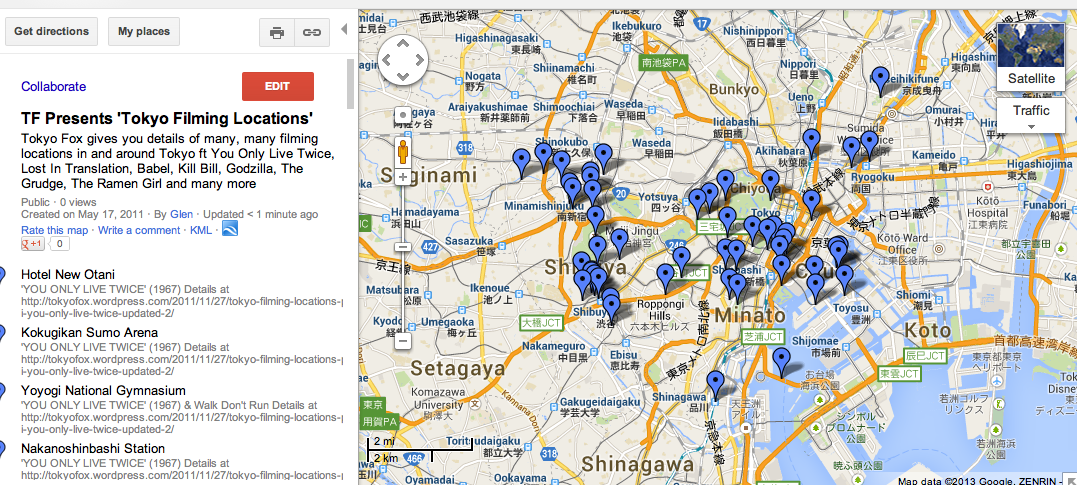Print the current map
The height and width of the screenshot is (485, 1077).
pos(277,32)
